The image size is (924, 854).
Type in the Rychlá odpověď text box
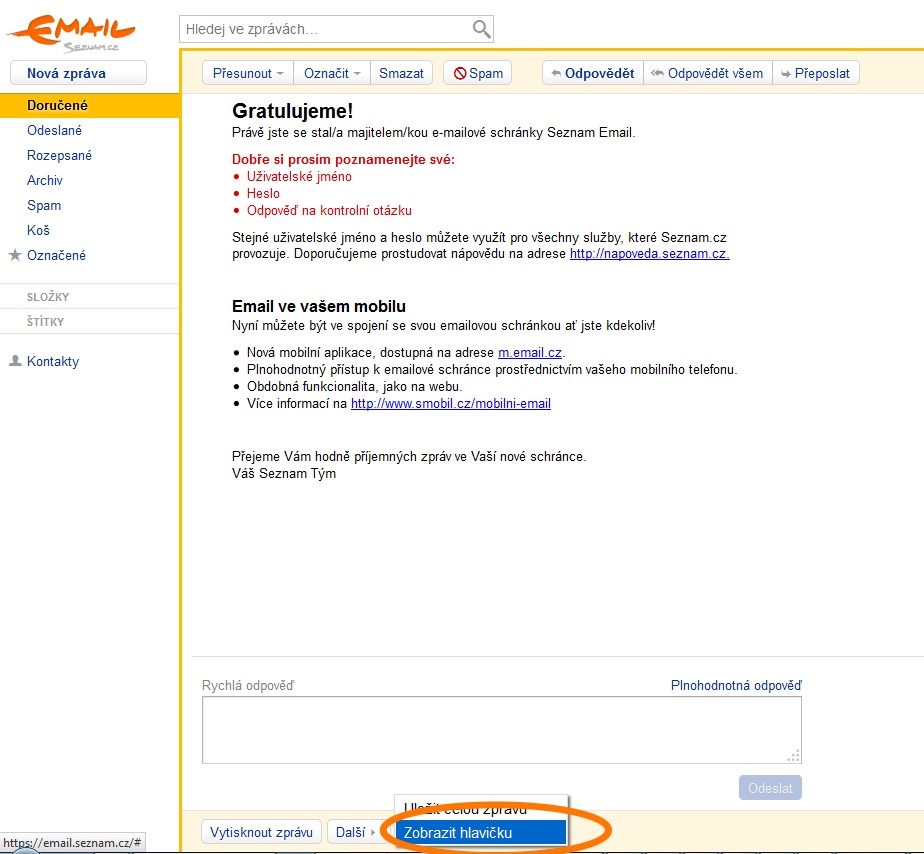(501, 730)
